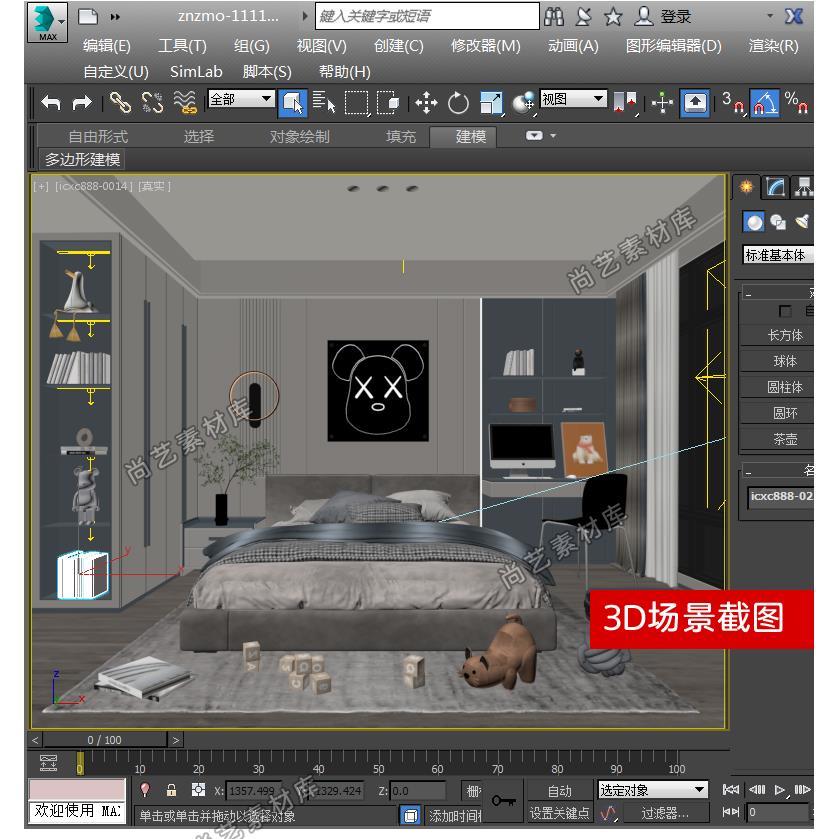Viewport: 839px width, 839px height.
Task: Expand the quick access toolbar chevrons
Action: (115, 17)
